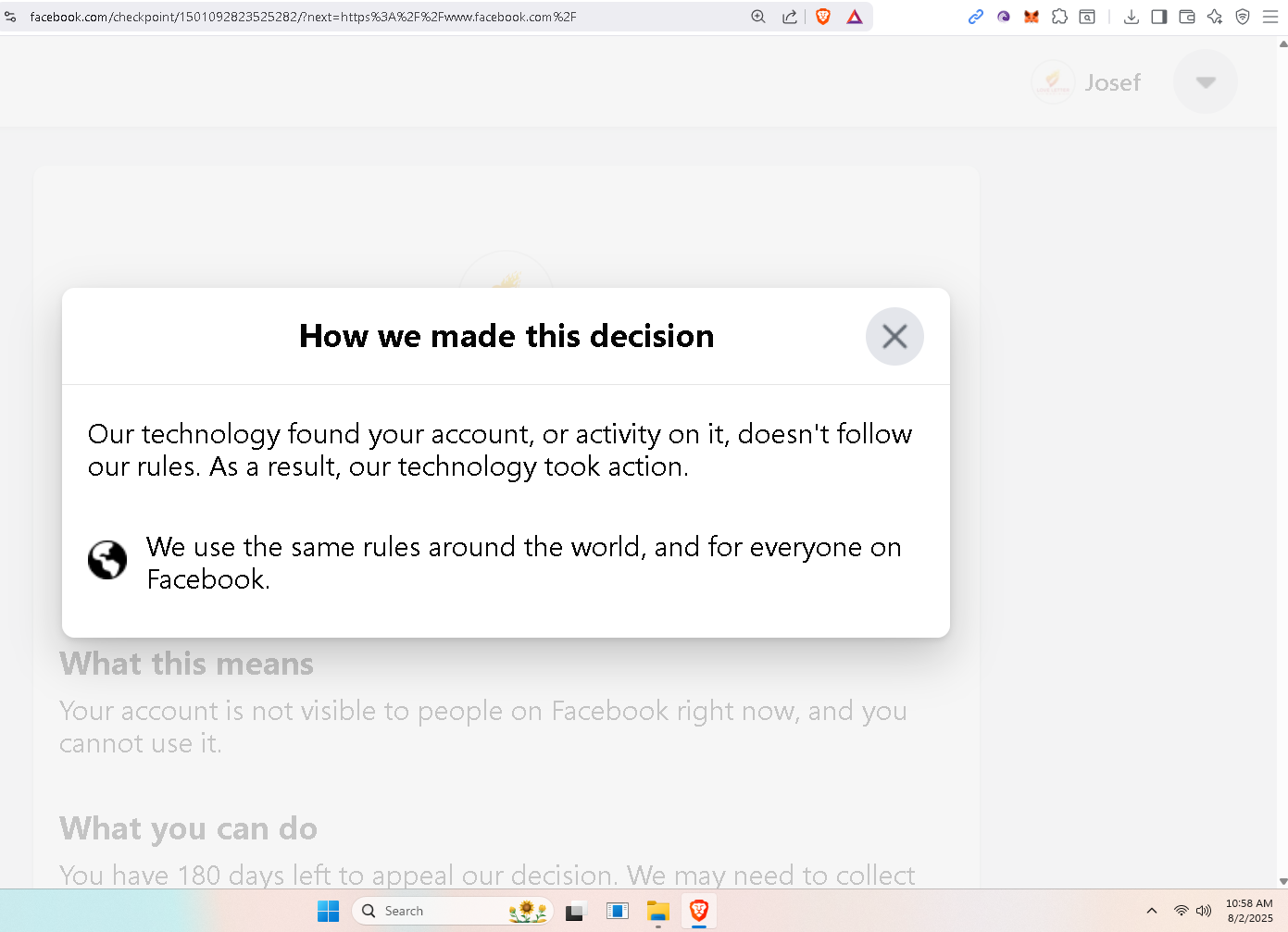Screen dimensions: 1288x932
Task: Toggle the browser sidebar panel icon
Action: (1159, 17)
